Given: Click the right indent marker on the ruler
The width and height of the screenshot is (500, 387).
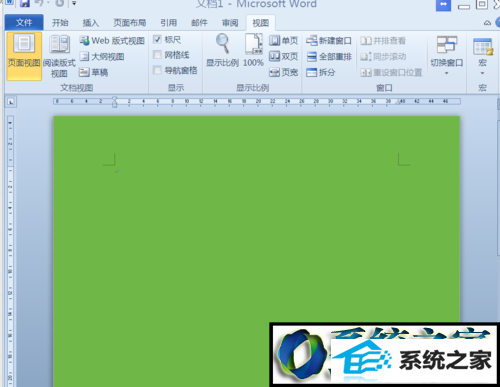Looking at the screenshot, I should point(398,103).
